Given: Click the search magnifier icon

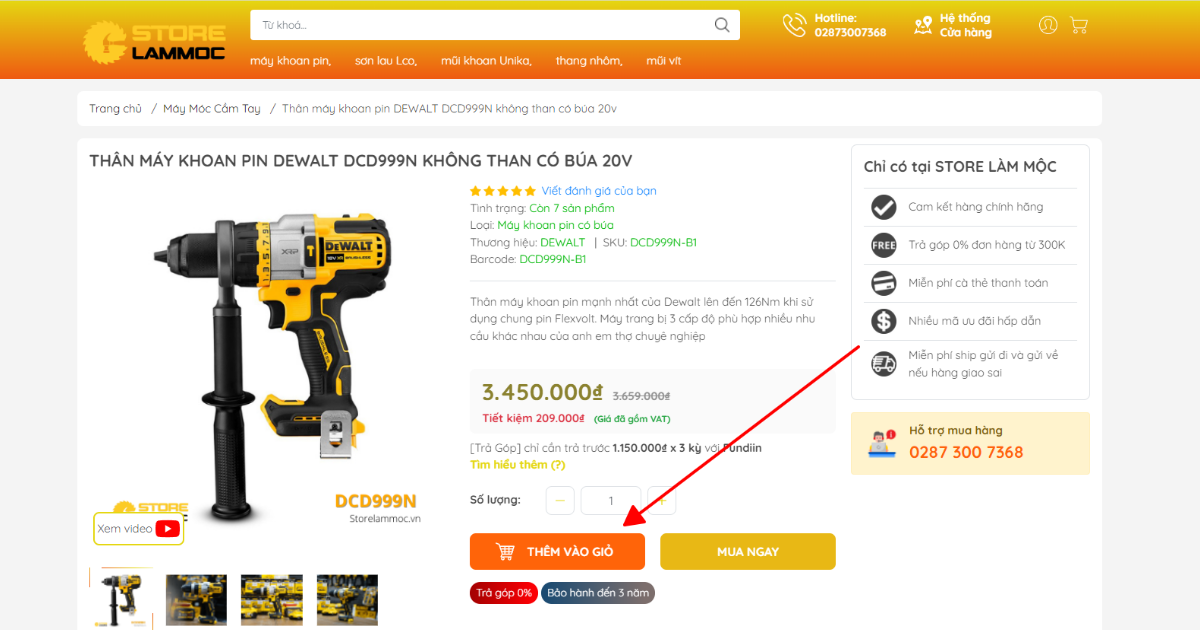Looking at the screenshot, I should point(722,25).
